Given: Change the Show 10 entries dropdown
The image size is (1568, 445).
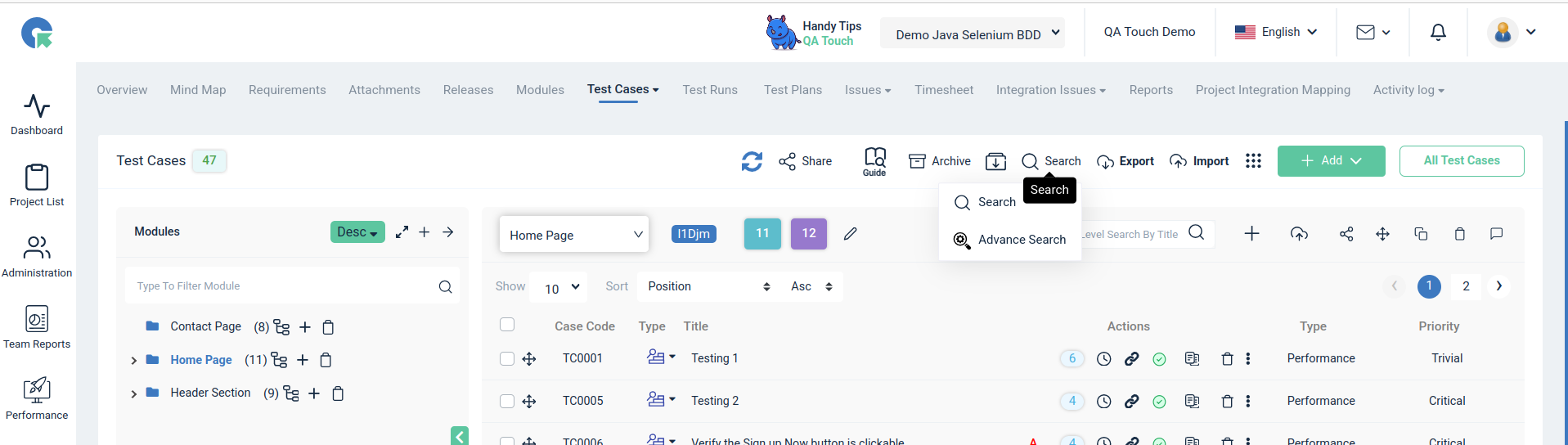Looking at the screenshot, I should 559,287.
